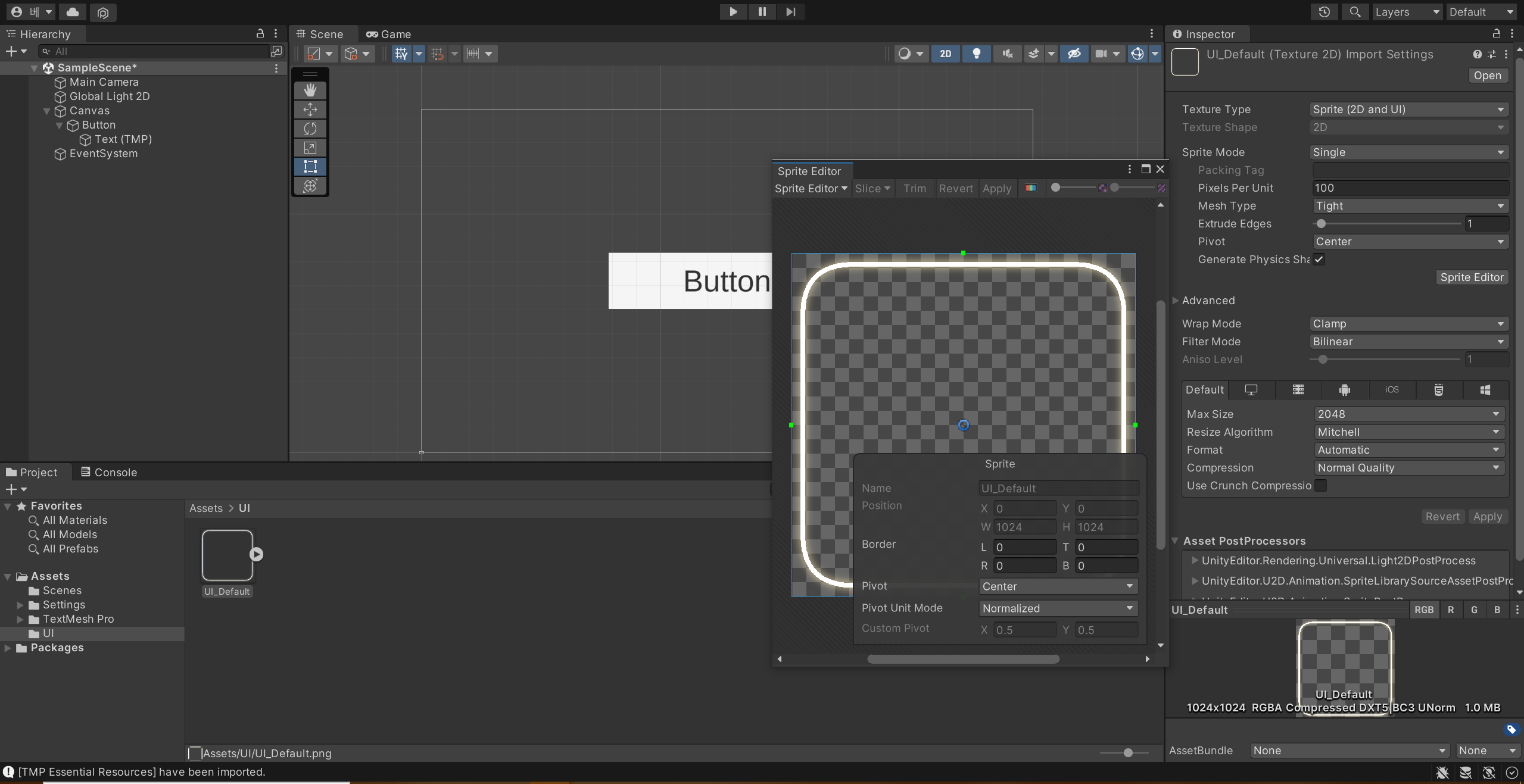Toggle scene lighting bulb icon
The image size is (1524, 784).
(x=976, y=54)
